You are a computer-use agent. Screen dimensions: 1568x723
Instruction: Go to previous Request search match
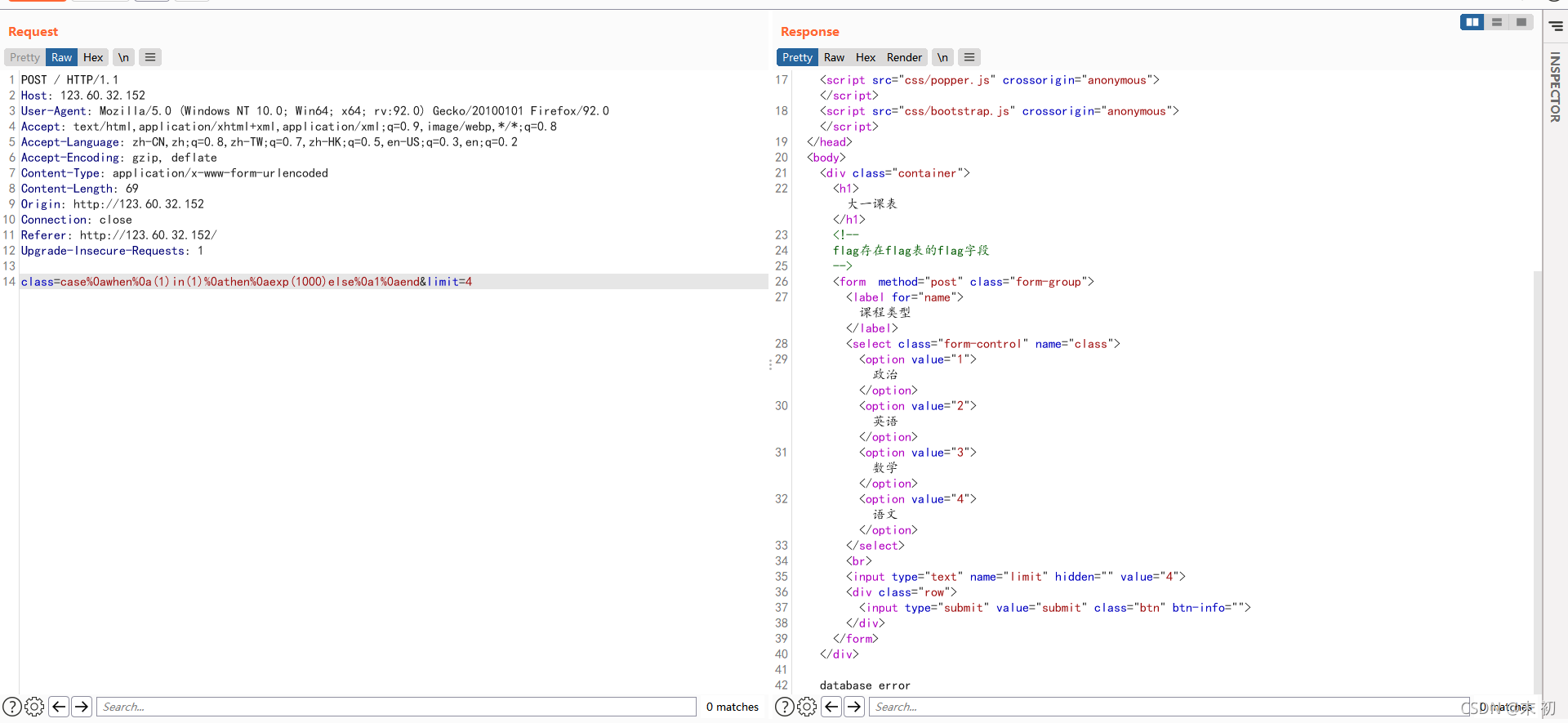[x=59, y=707]
